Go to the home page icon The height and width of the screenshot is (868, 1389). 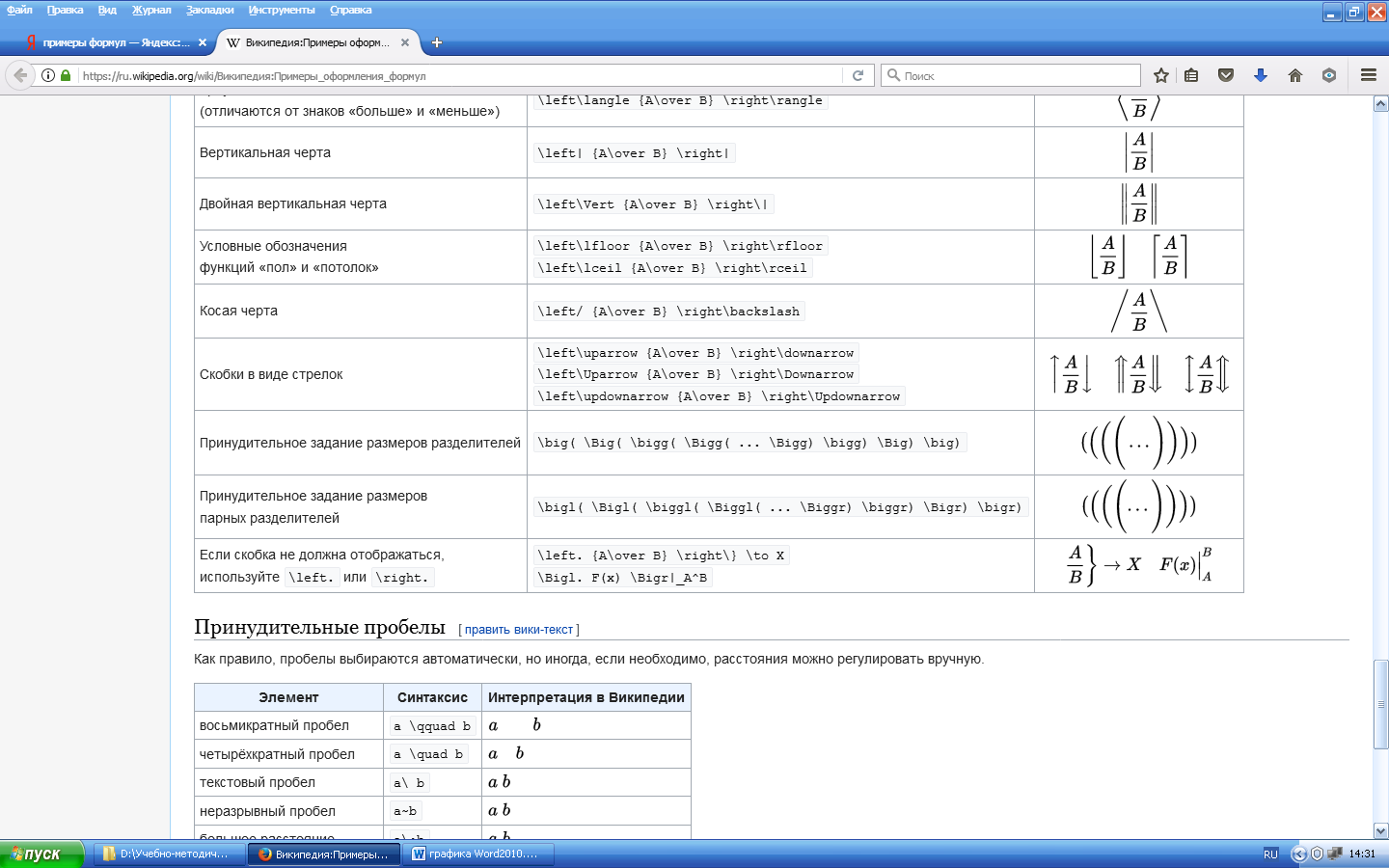(x=1295, y=75)
